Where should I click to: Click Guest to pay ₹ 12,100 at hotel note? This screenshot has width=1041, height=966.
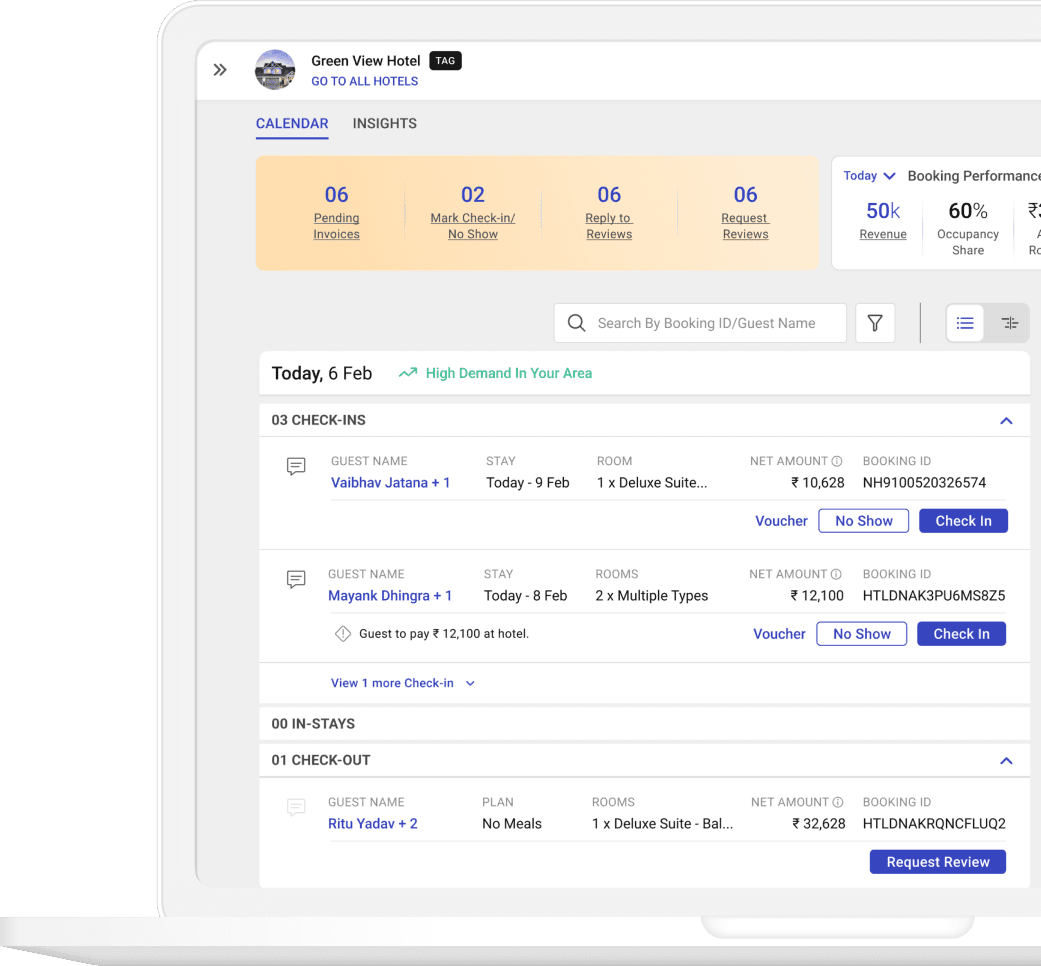(443, 634)
